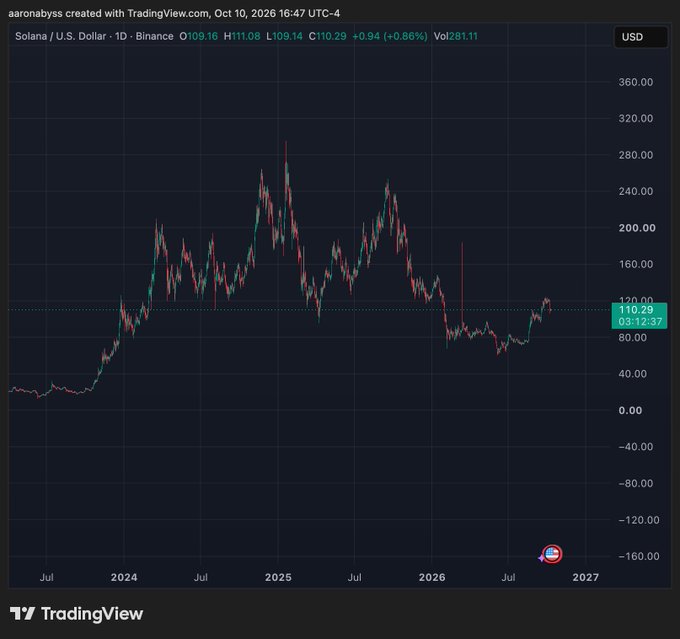680x639 pixels.
Task: Click the US flag economic event icon
Action: (552, 554)
